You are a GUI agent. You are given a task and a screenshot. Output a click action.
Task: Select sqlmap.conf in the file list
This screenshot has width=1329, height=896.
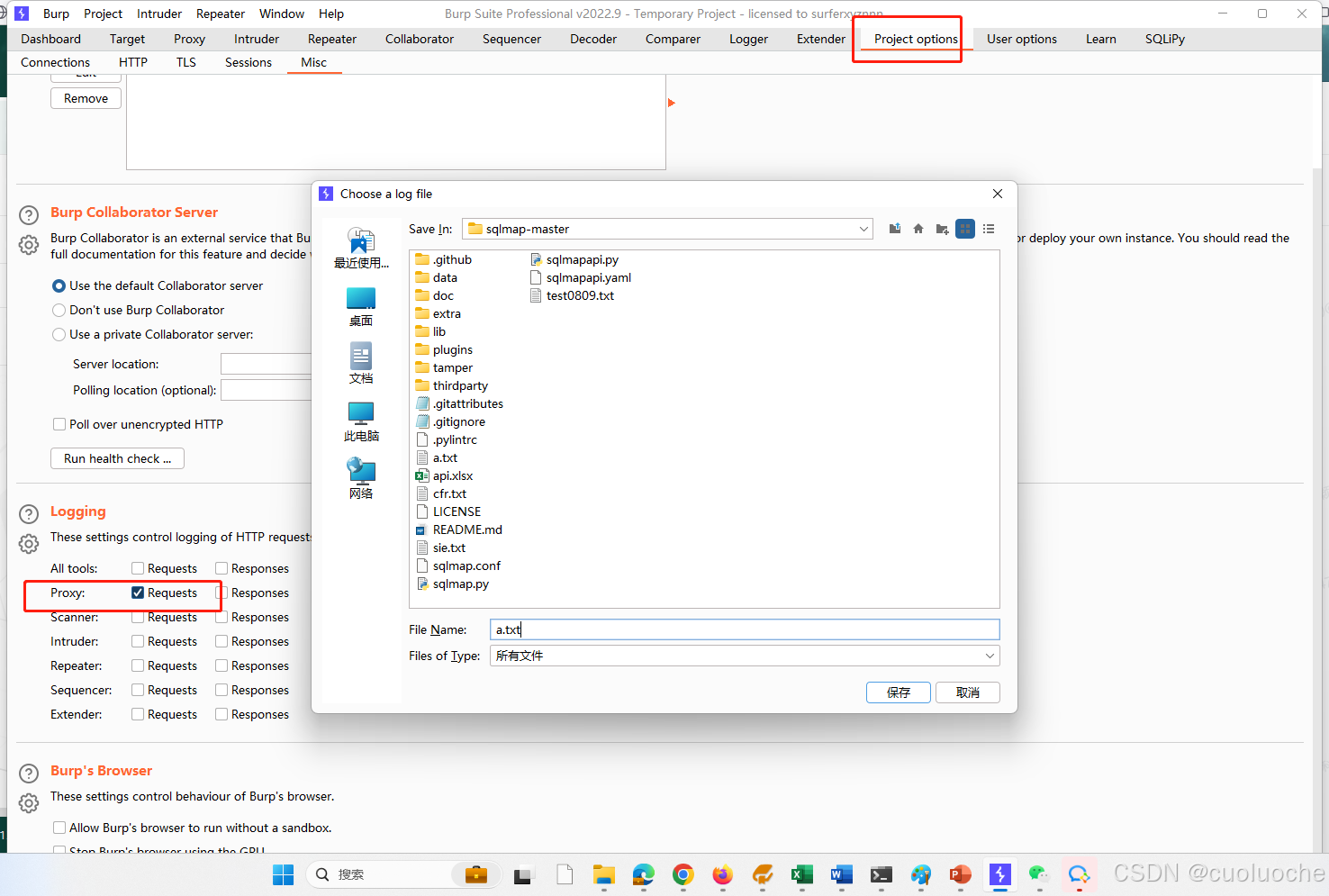click(457, 566)
